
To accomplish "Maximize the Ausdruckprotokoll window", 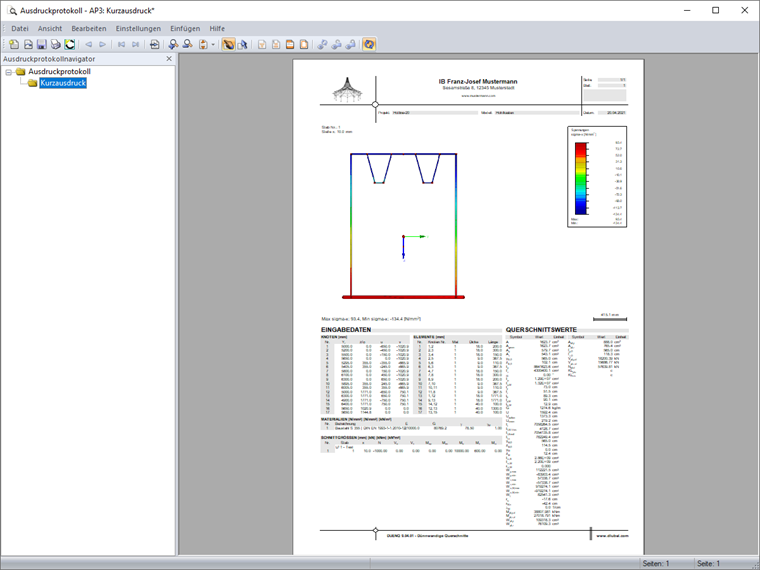I will pos(715,10).
